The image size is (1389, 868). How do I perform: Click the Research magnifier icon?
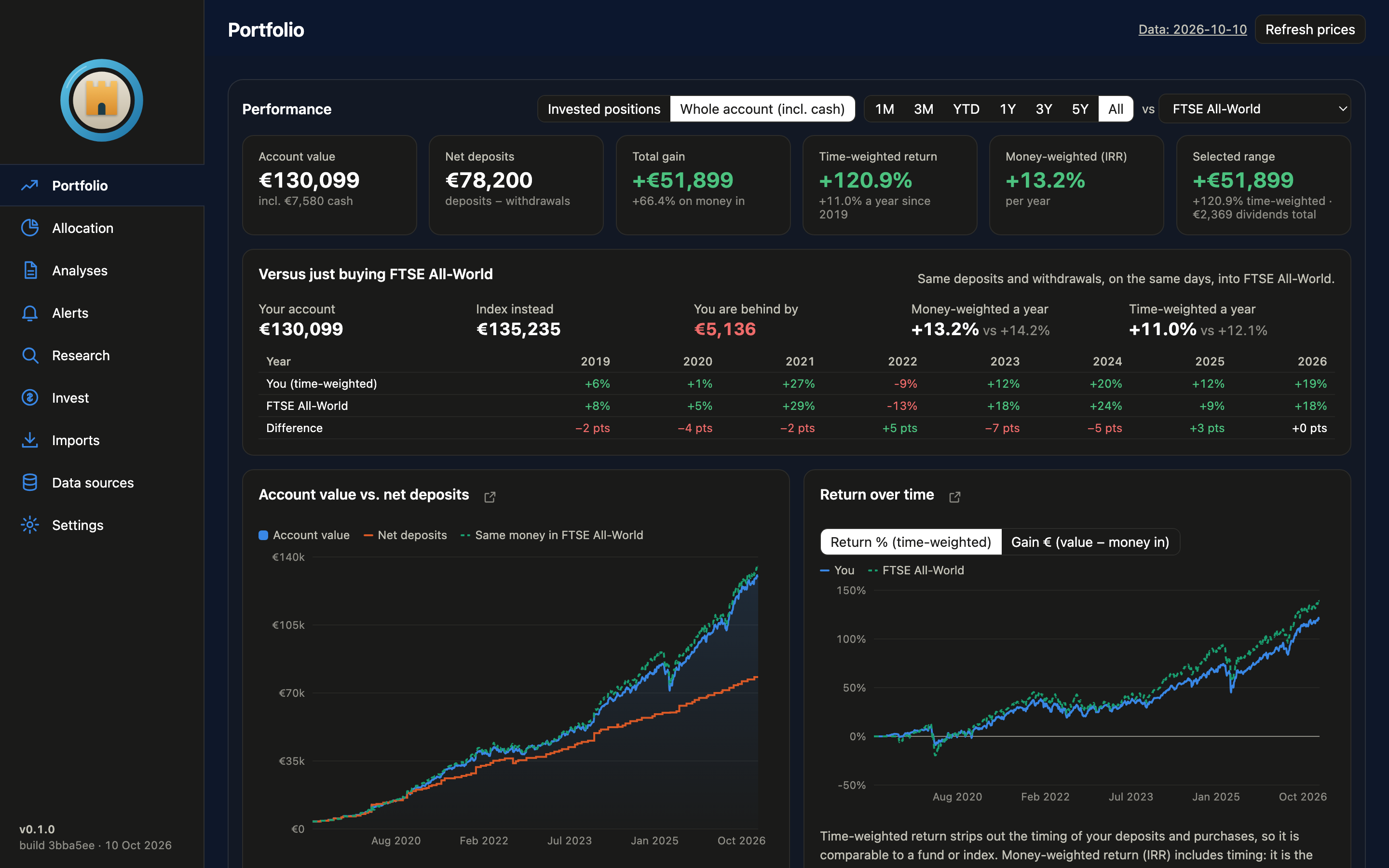click(30, 355)
